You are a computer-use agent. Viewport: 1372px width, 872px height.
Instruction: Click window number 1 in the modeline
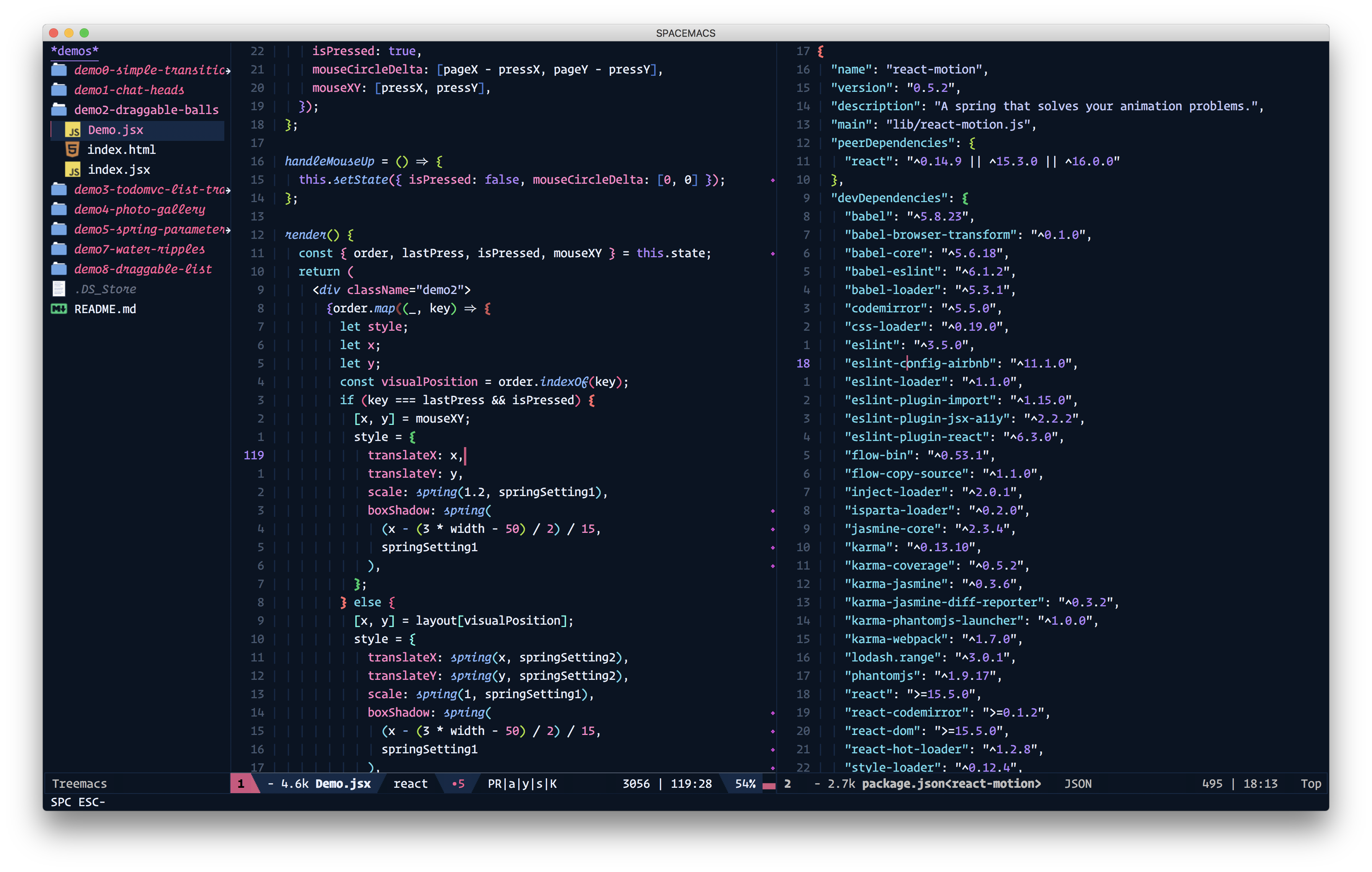click(241, 784)
